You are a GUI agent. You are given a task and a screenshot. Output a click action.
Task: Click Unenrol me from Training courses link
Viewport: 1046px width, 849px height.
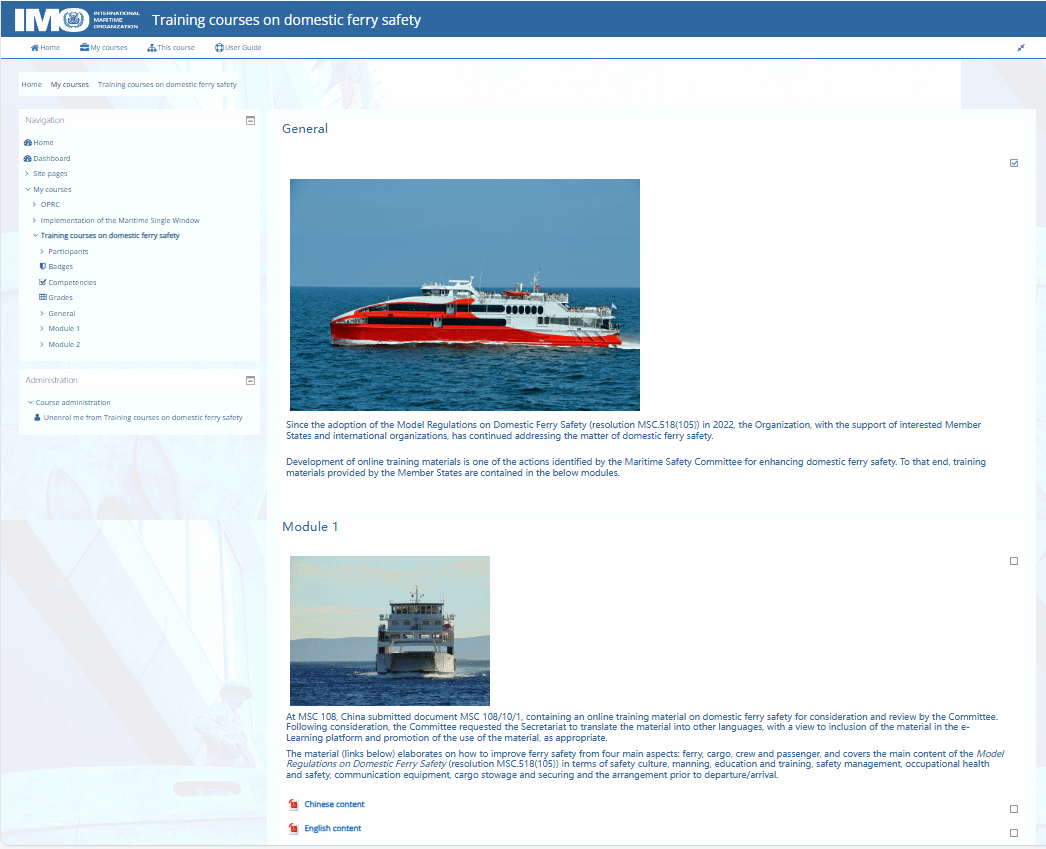(143, 417)
